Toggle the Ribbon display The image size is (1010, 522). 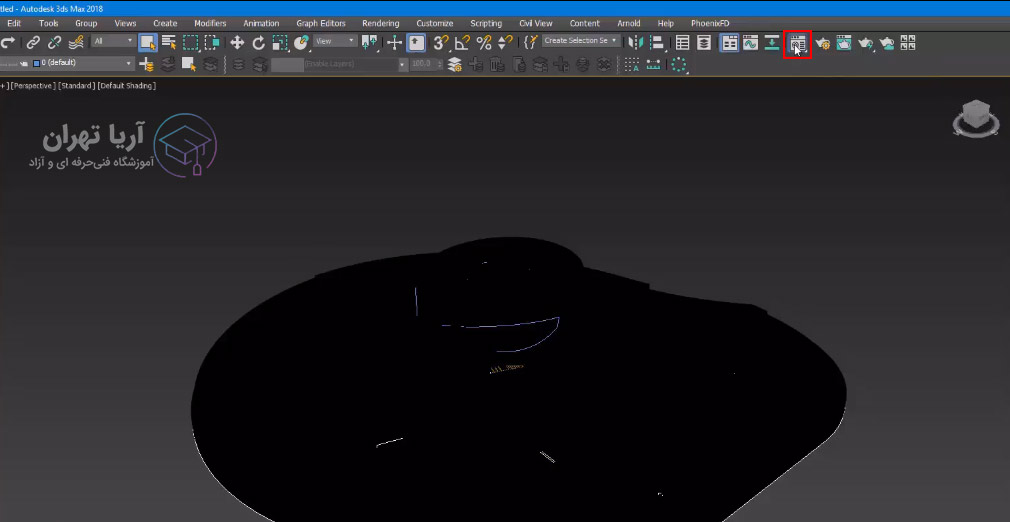(729, 43)
